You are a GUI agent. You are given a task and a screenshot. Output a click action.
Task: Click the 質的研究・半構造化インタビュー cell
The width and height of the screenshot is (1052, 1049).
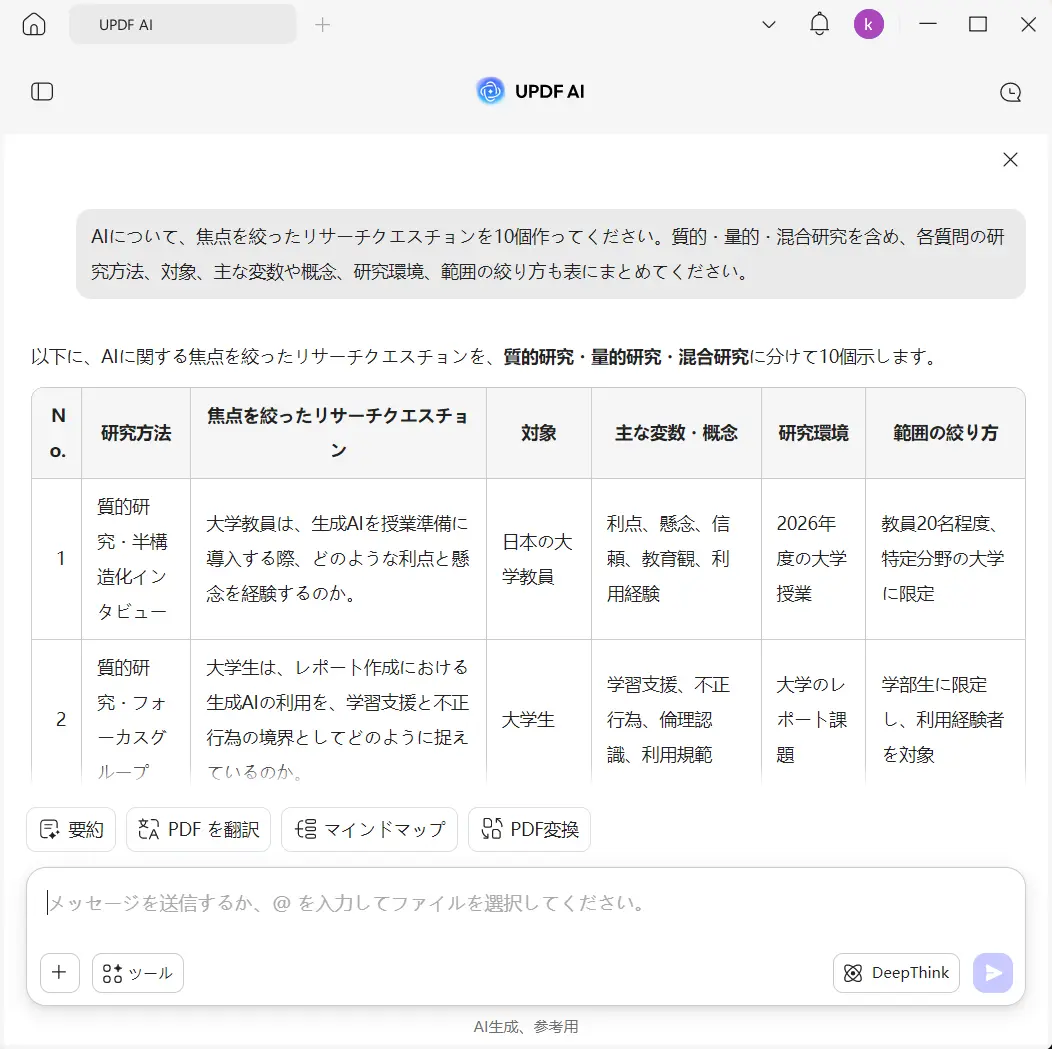tap(136, 559)
